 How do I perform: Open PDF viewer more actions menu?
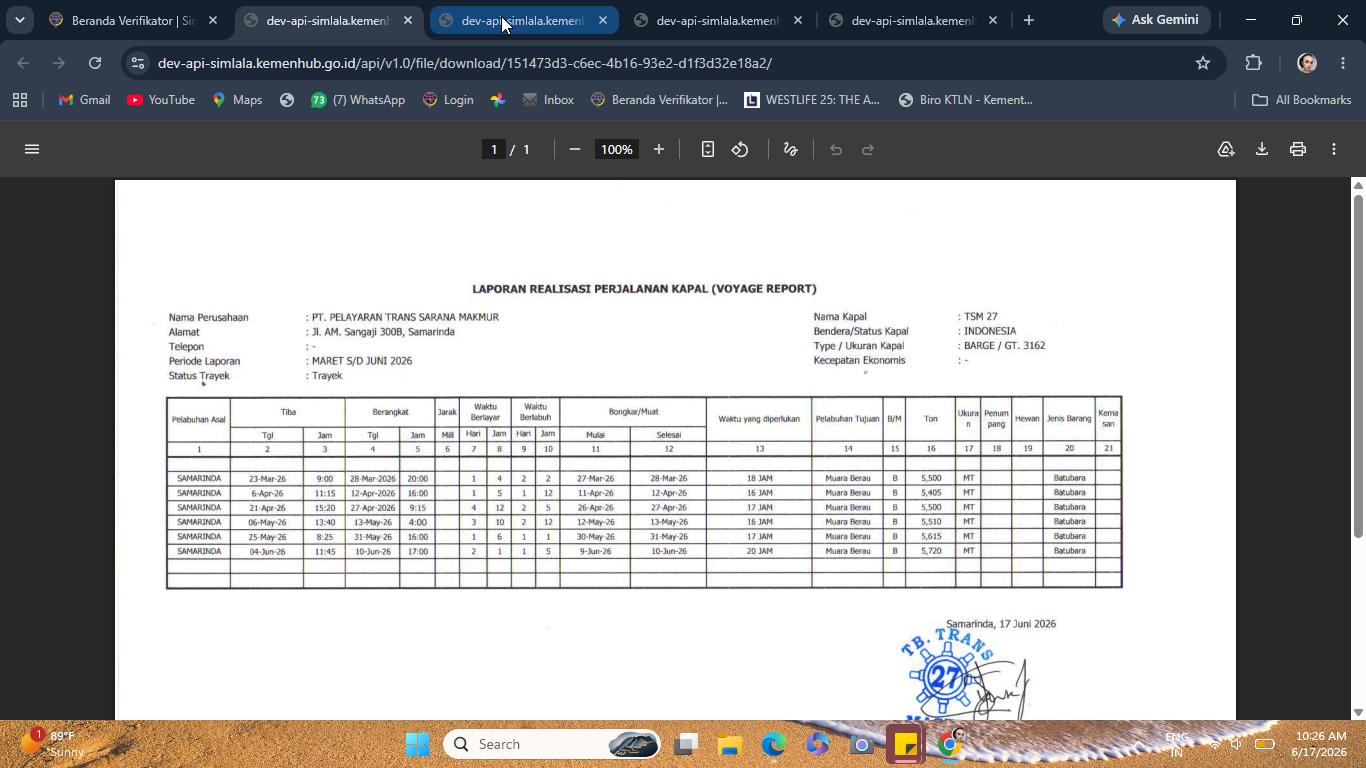click(1334, 149)
